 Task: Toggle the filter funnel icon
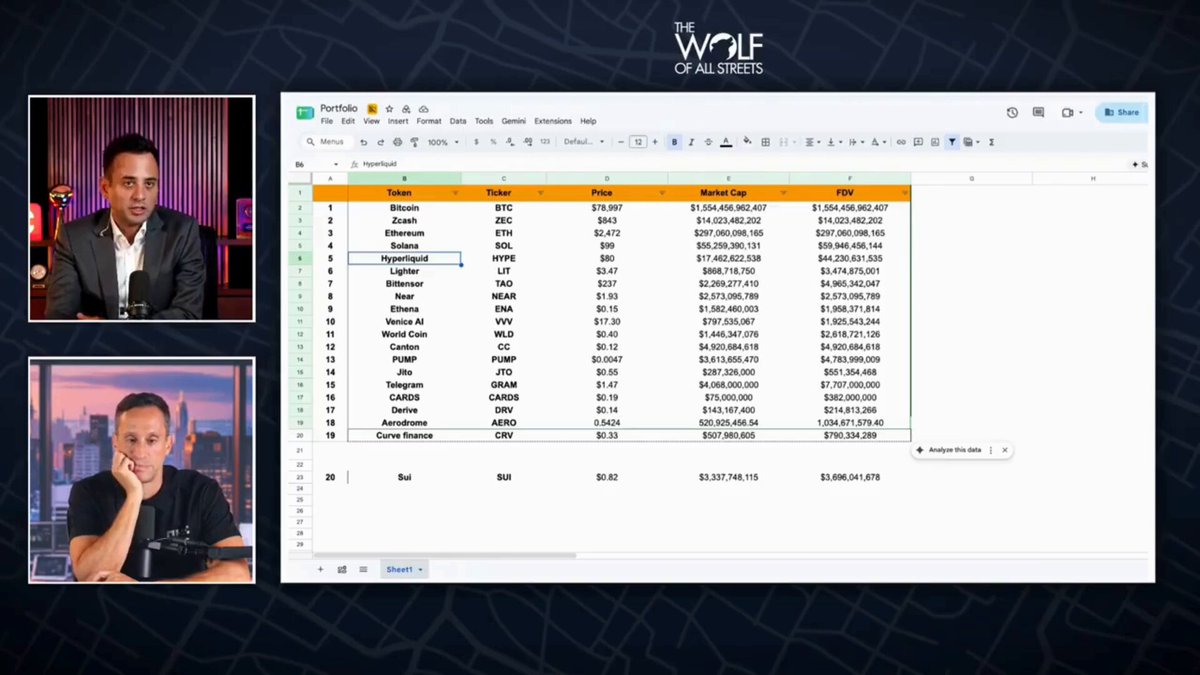[x=952, y=142]
